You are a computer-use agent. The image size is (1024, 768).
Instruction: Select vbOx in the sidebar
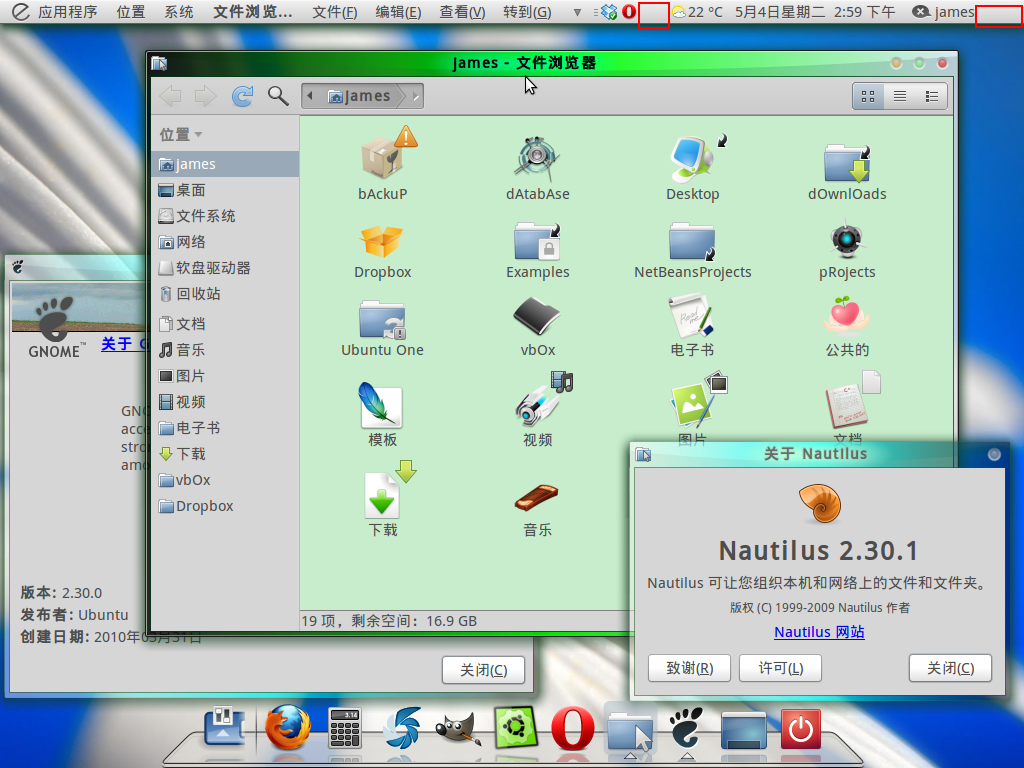pyautogui.click(x=225, y=480)
